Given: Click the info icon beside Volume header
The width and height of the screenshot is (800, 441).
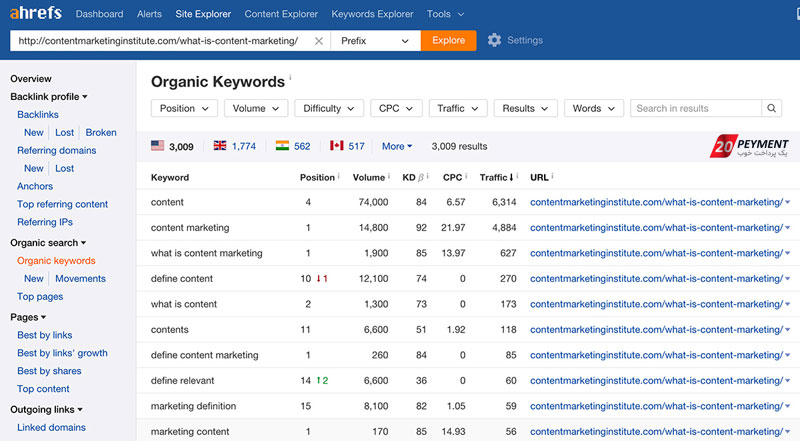Looking at the screenshot, I should click(x=389, y=176).
